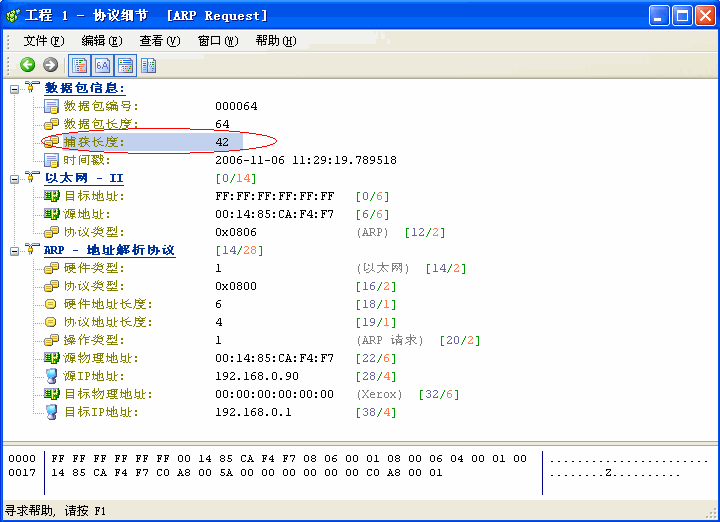Select the 数据包编号 row label
Image resolution: width=720 pixels, height=522 pixels.
tap(101, 106)
